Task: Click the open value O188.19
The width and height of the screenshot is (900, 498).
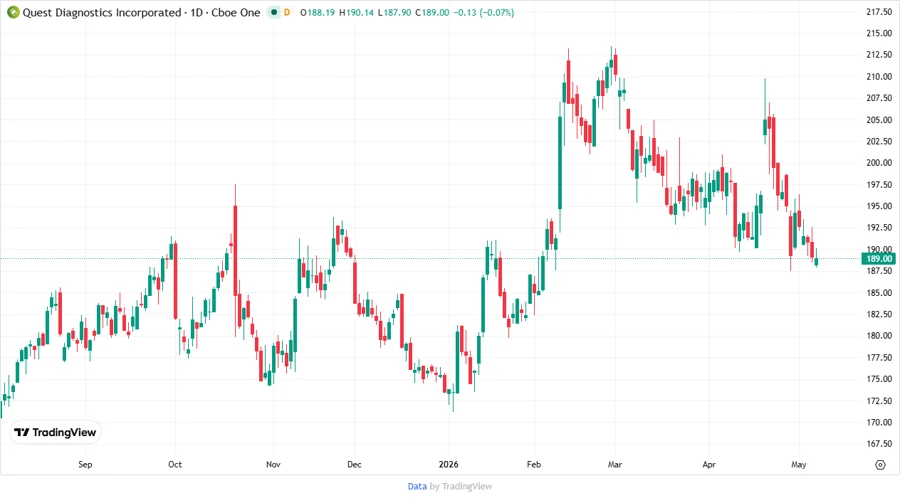Action: click(x=317, y=12)
